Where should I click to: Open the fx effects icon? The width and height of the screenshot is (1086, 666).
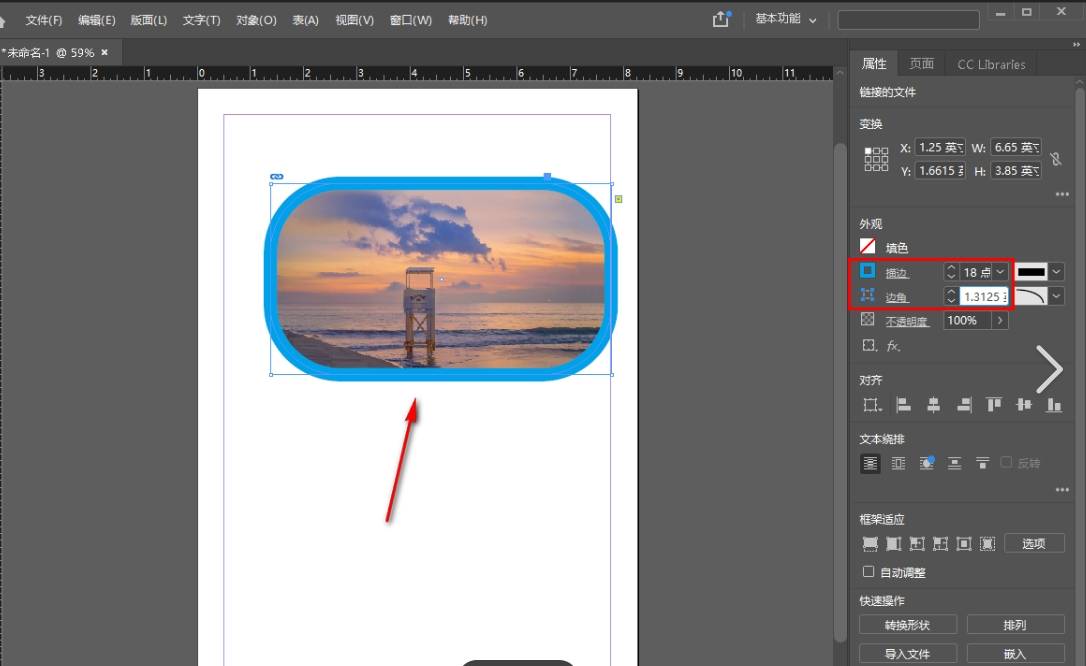click(894, 346)
